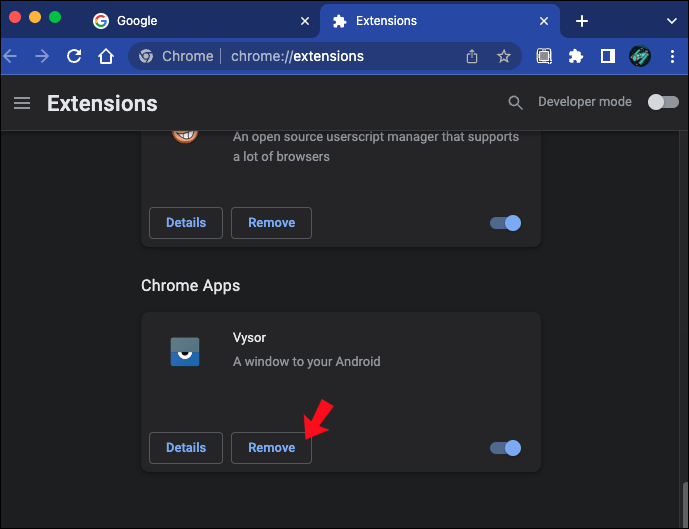The height and width of the screenshot is (529, 689).
Task: Open the extensions puzzle piece toolbar icon
Action: point(576,56)
